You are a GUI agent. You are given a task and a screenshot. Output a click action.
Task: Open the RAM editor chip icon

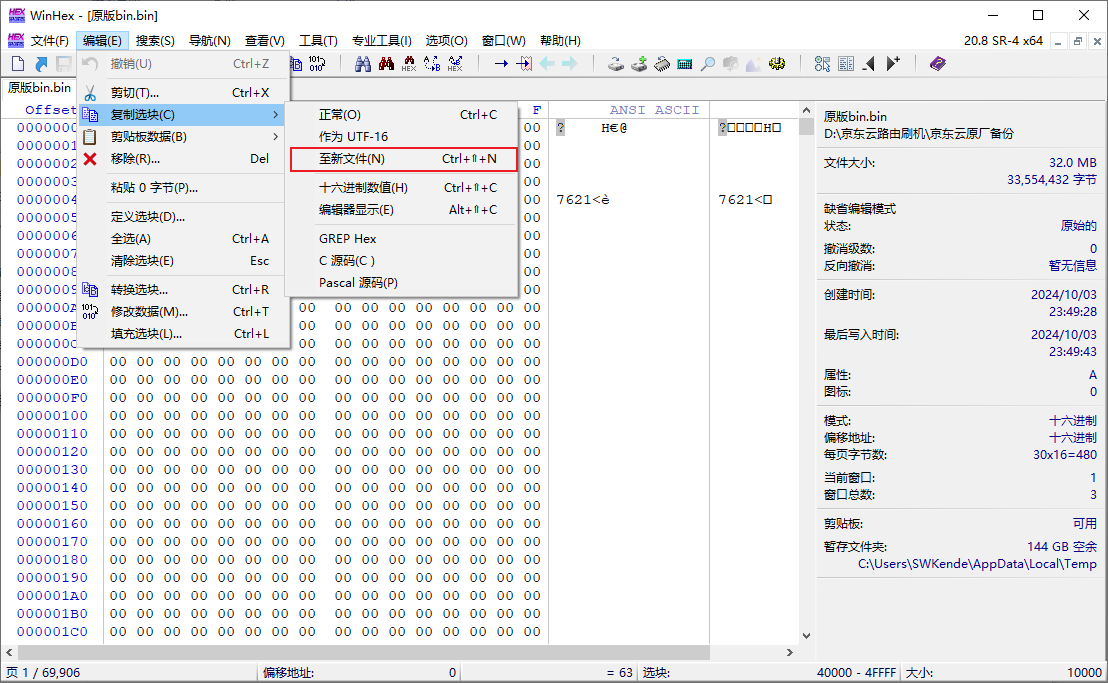pos(662,64)
